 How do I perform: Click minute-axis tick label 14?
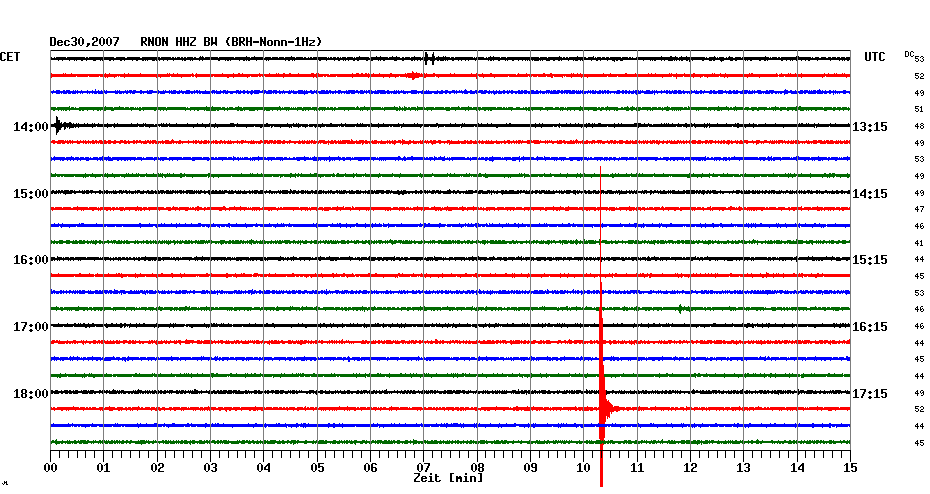(797, 468)
